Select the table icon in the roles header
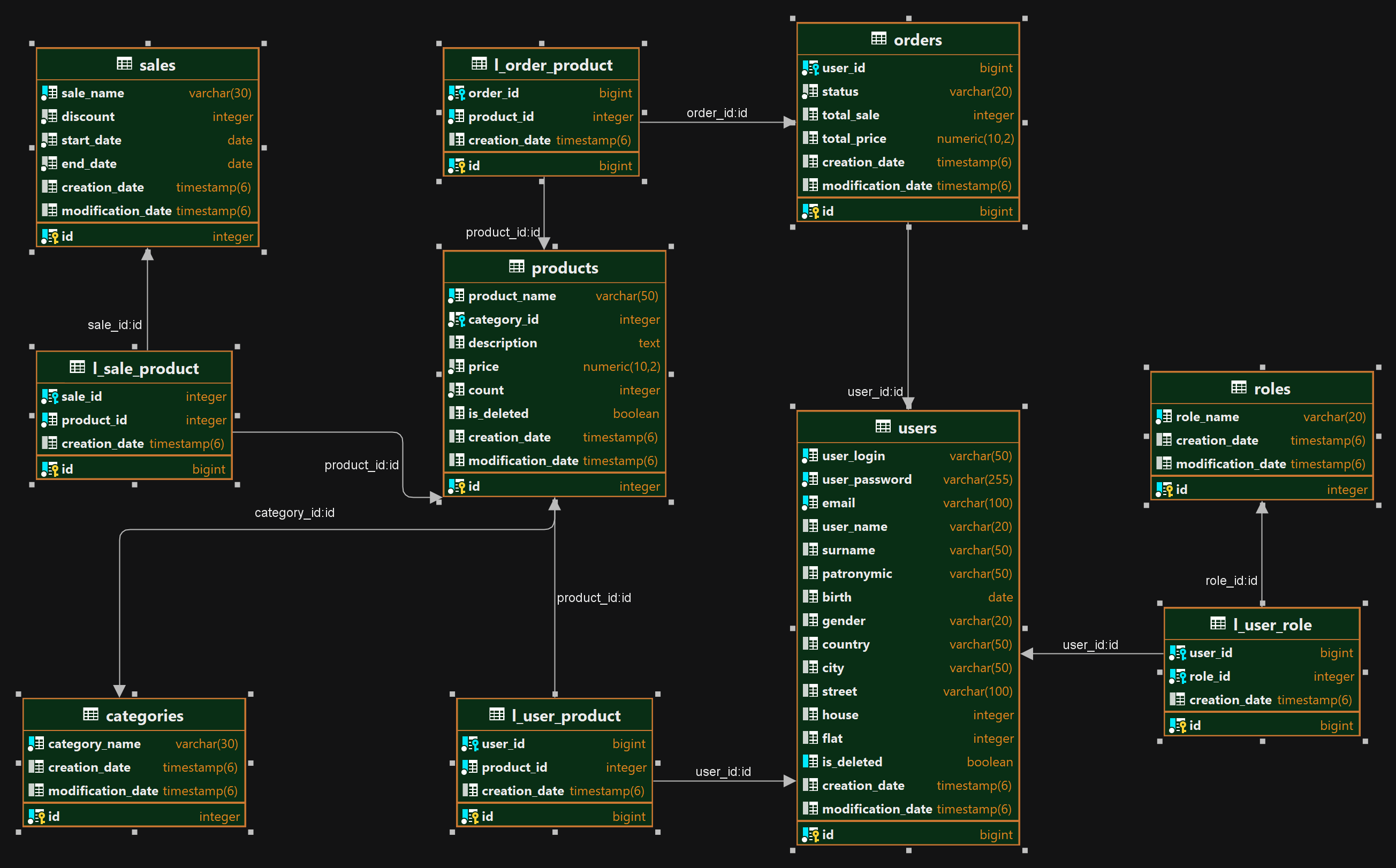 (x=1239, y=387)
